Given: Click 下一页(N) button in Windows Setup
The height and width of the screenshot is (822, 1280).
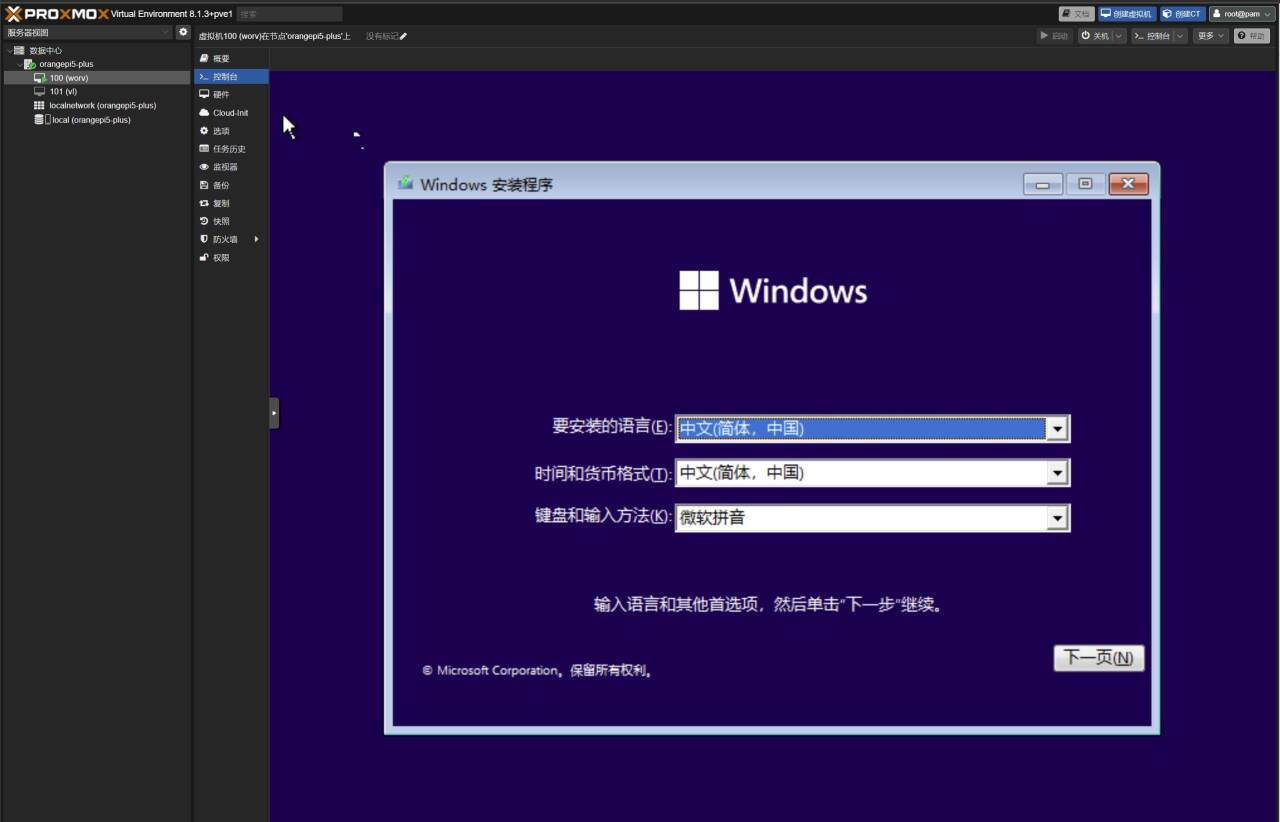Looking at the screenshot, I should 1098,657.
